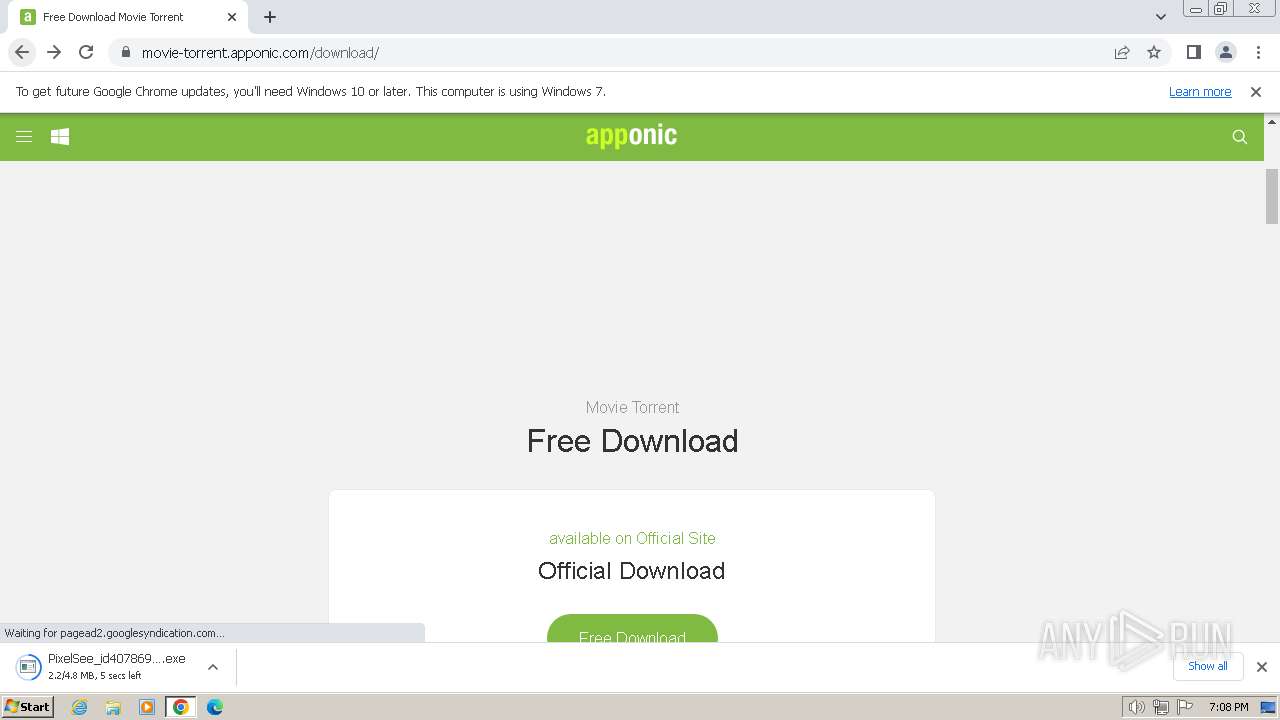Click the Movie Torrent title text
The image size is (1280, 720).
coord(632,407)
